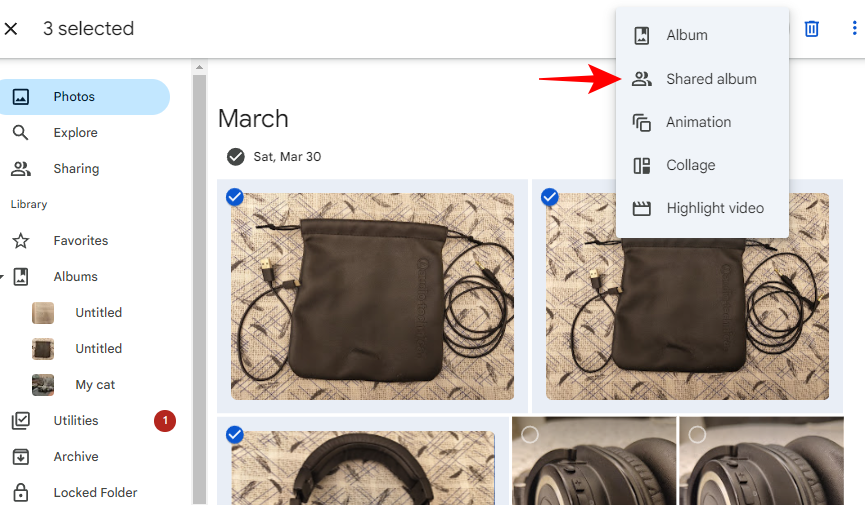Image resolution: width=865 pixels, height=505 pixels.
Task: Click the Explore magnifier icon
Action: pos(20,132)
